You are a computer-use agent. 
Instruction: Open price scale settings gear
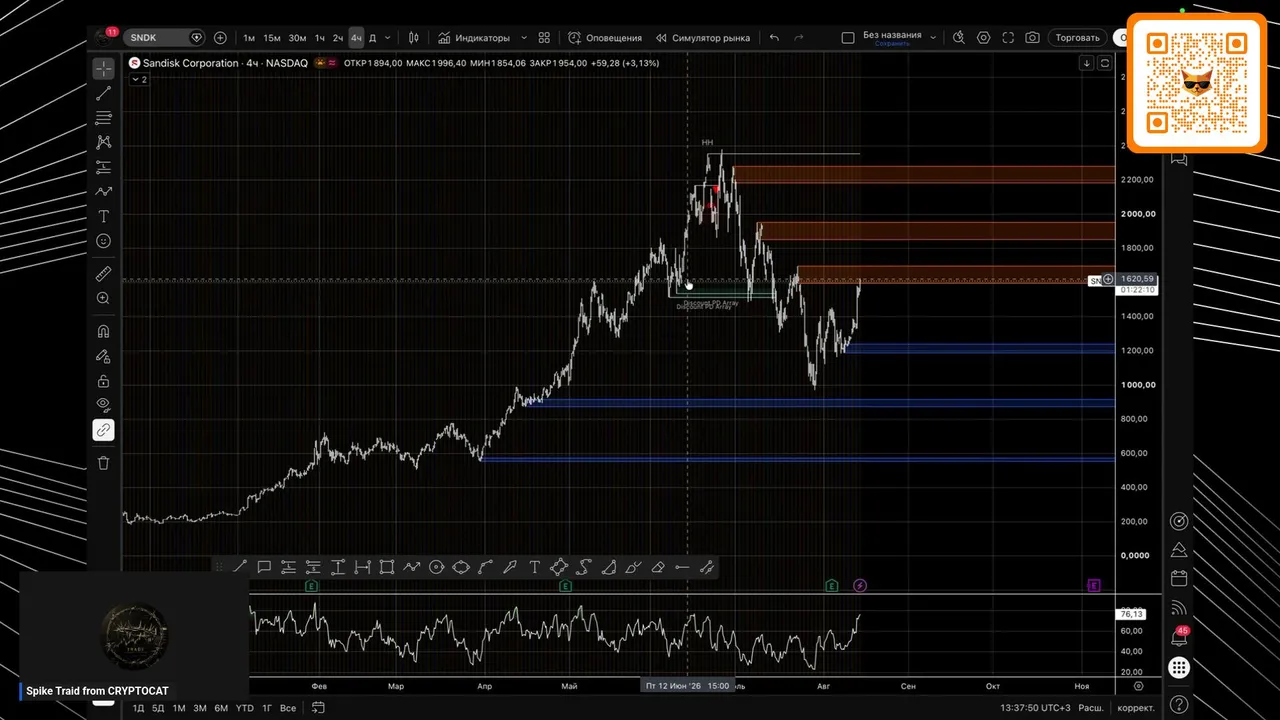1138,686
